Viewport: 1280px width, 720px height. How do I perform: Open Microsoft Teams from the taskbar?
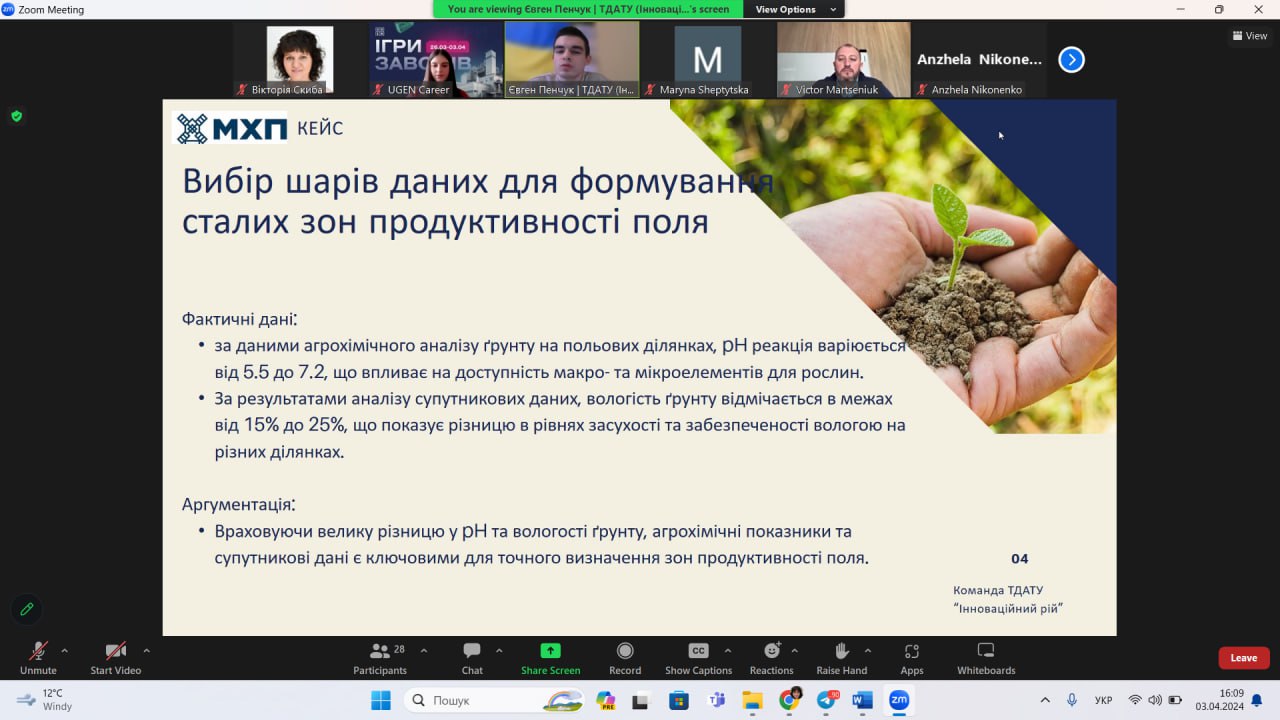pyautogui.click(x=716, y=700)
